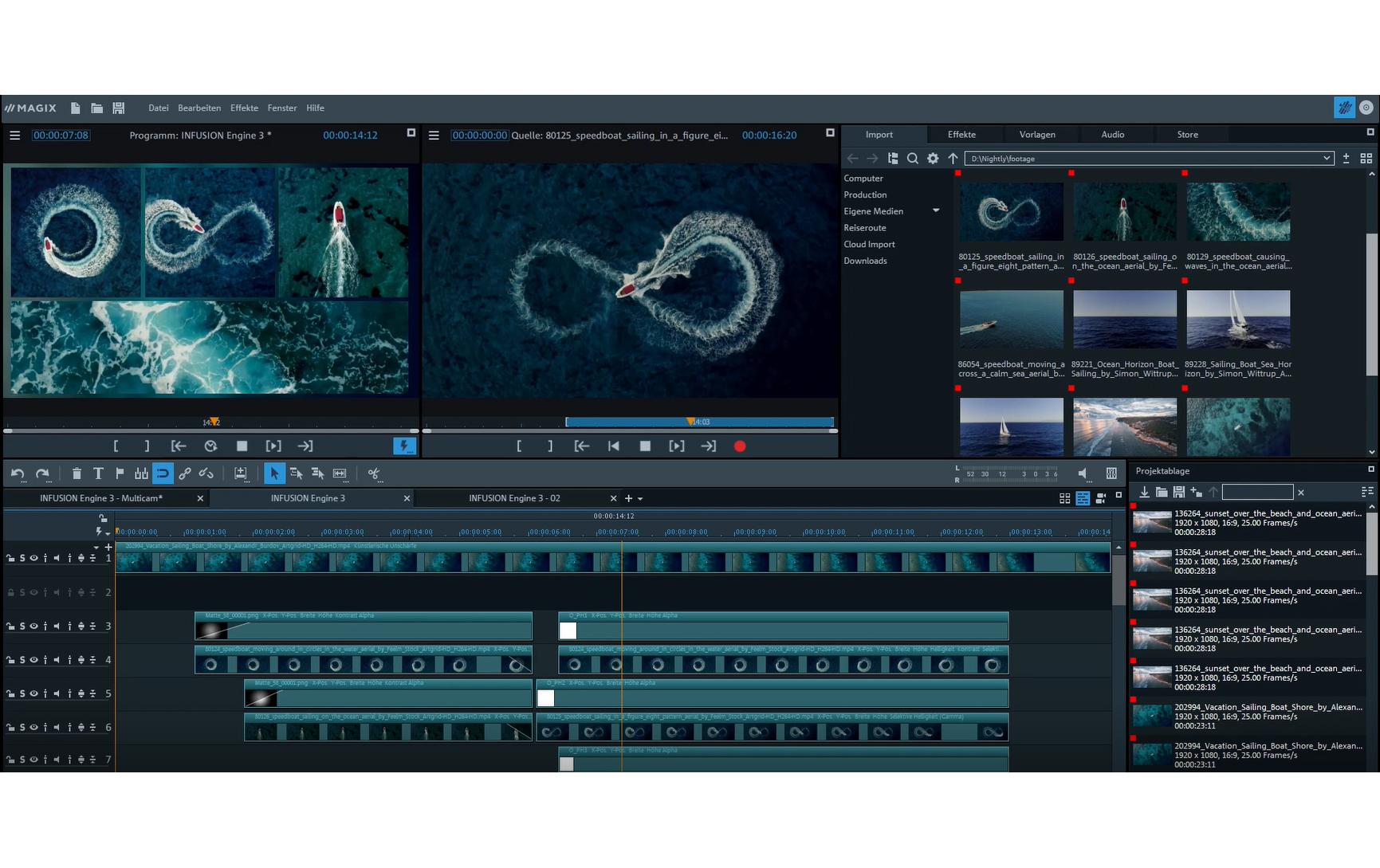Open dropdown next to add-timeline plus
The image size is (1380, 868).
(x=640, y=499)
